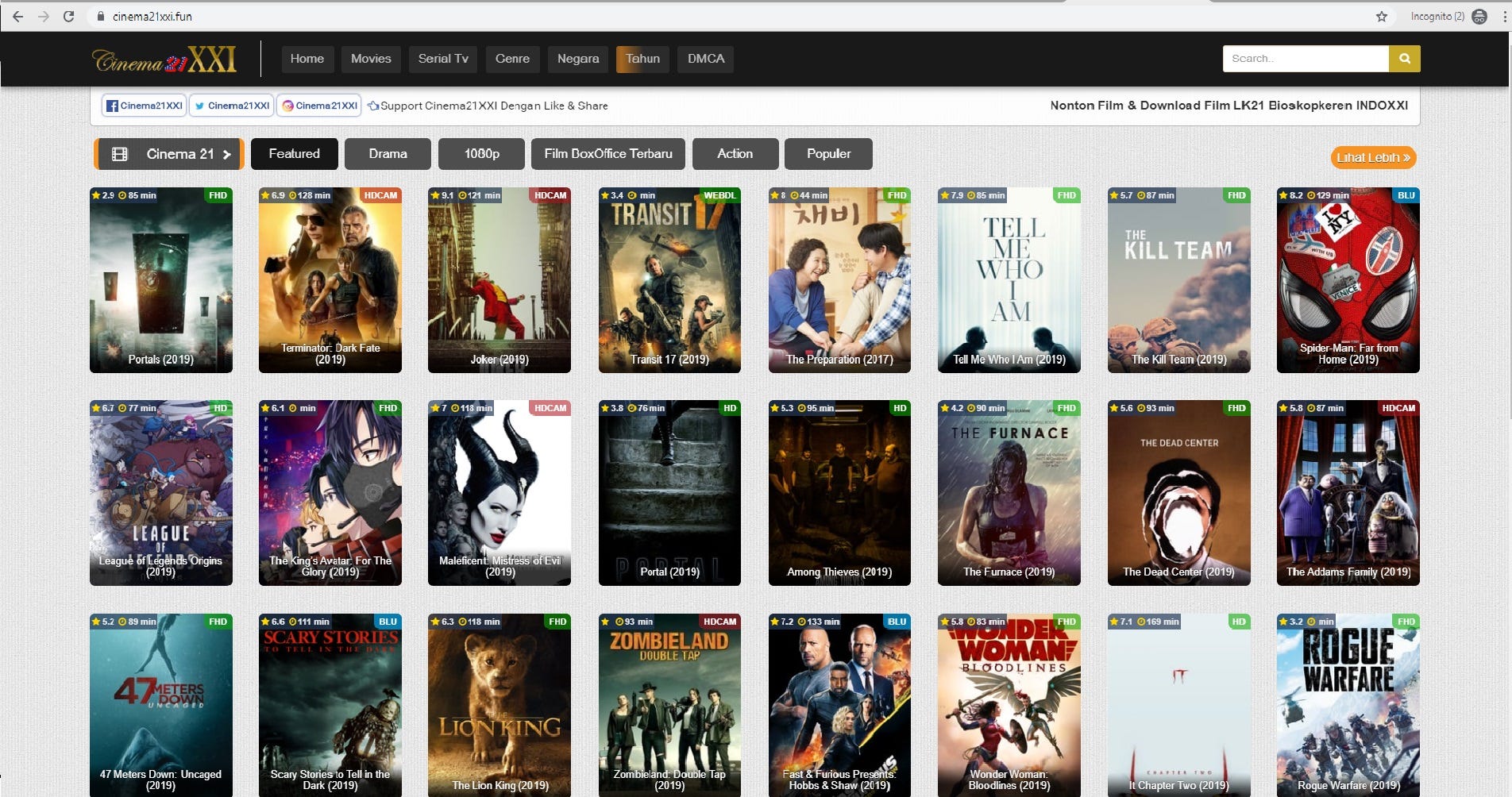Click the browser forward arrow
This screenshot has width=1512, height=797.
pyautogui.click(x=43, y=16)
